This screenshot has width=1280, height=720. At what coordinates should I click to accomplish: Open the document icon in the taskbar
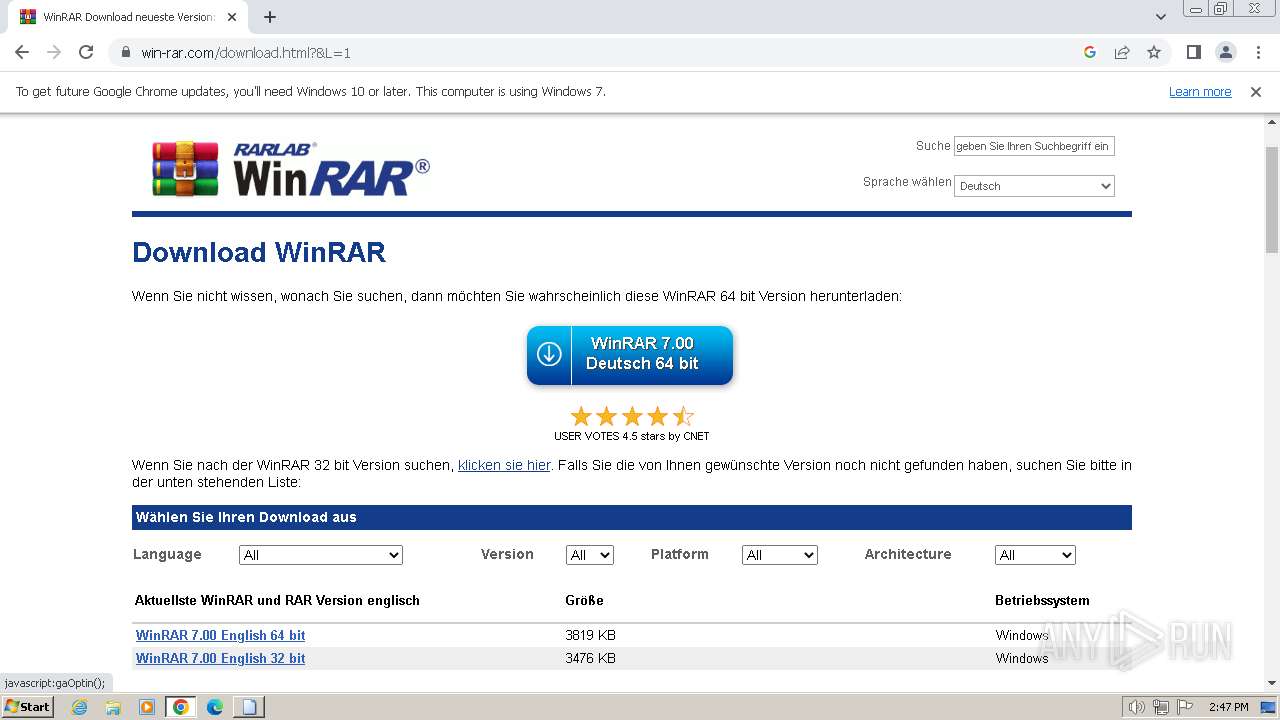(x=249, y=707)
